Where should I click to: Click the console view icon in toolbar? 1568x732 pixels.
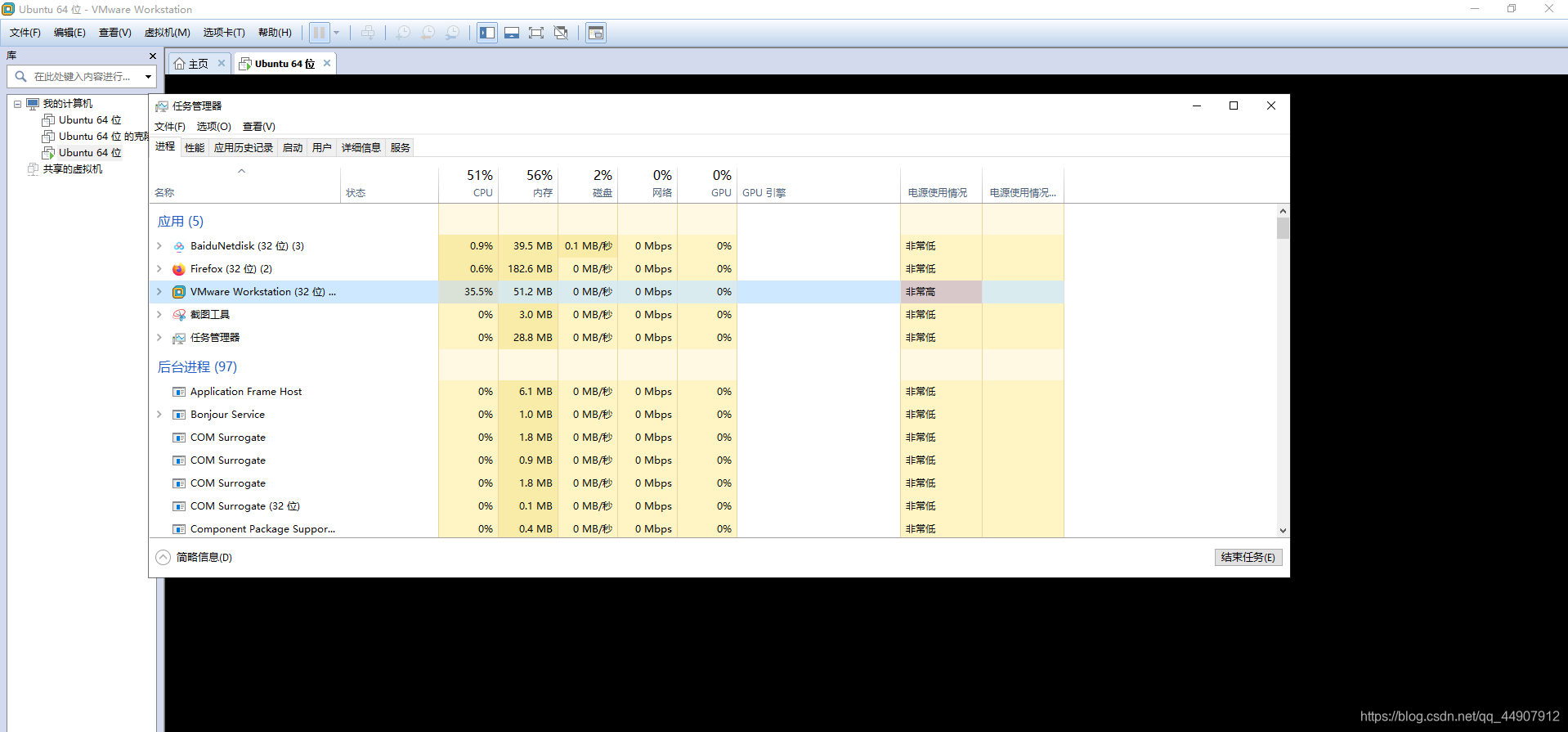(596, 33)
